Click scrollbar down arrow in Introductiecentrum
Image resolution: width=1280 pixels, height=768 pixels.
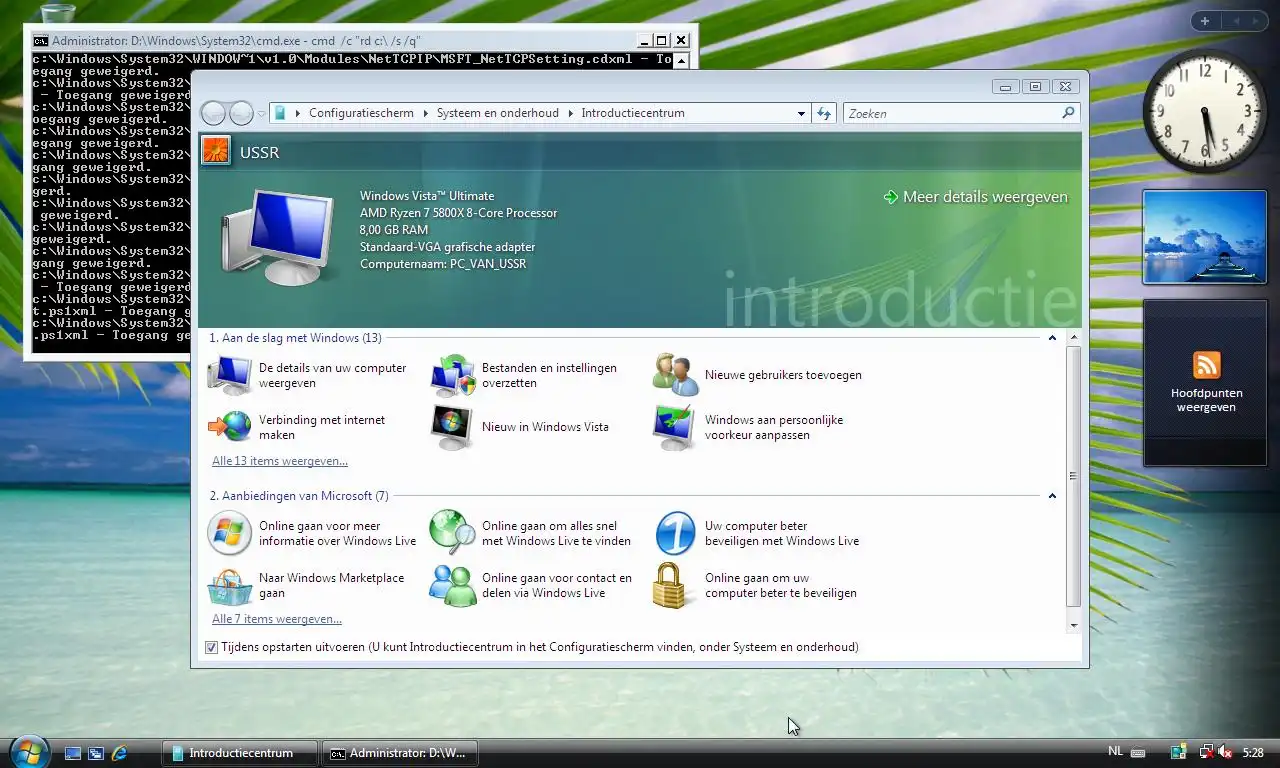[1073, 625]
